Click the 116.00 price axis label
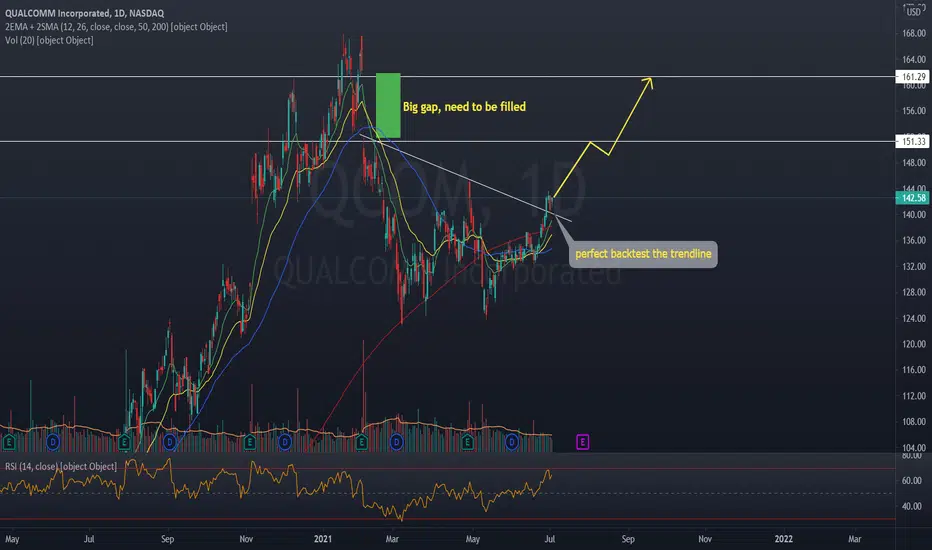The image size is (932, 550). pyautogui.click(x=914, y=370)
